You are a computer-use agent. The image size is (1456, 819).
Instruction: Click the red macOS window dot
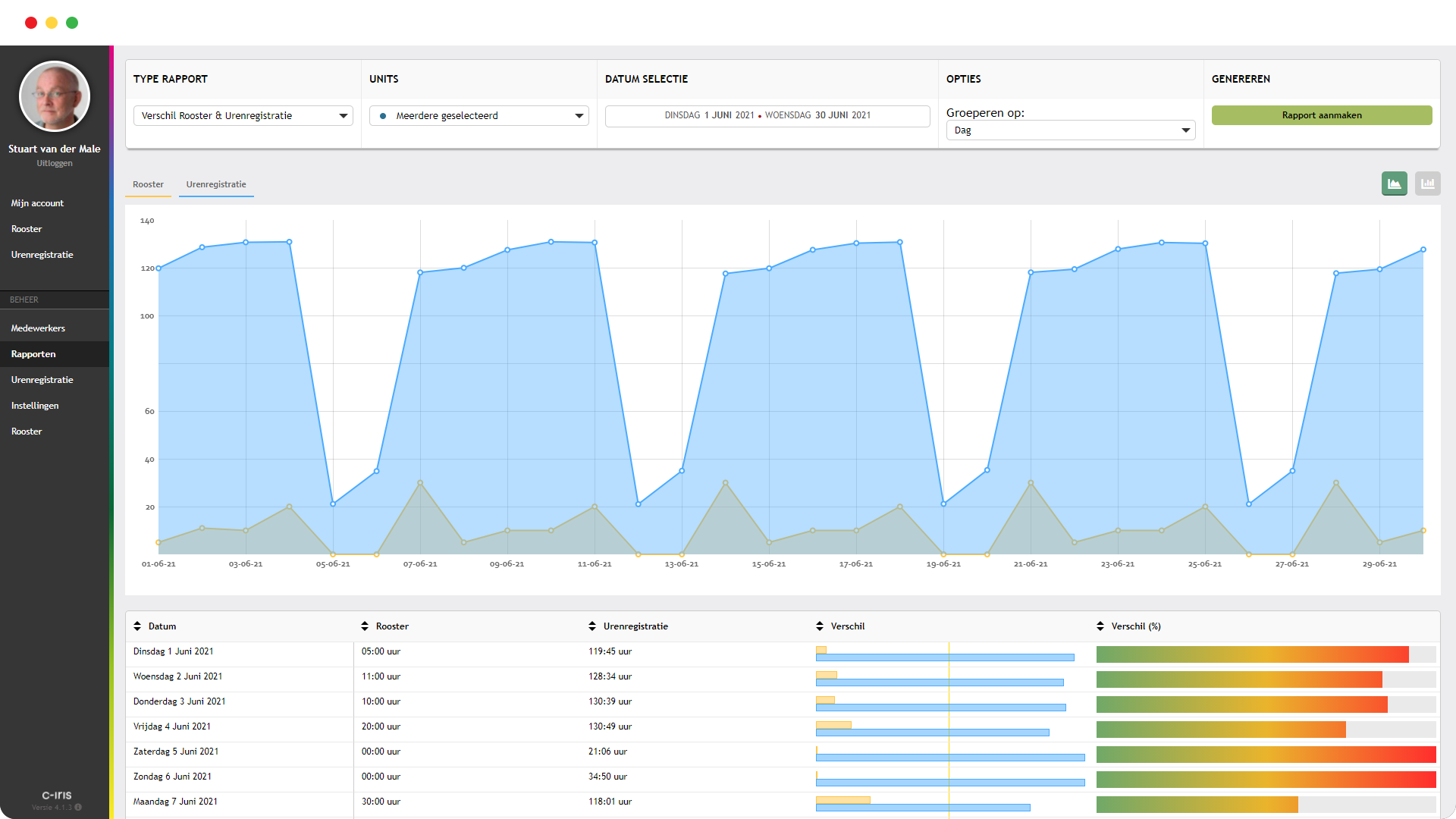coord(31,23)
